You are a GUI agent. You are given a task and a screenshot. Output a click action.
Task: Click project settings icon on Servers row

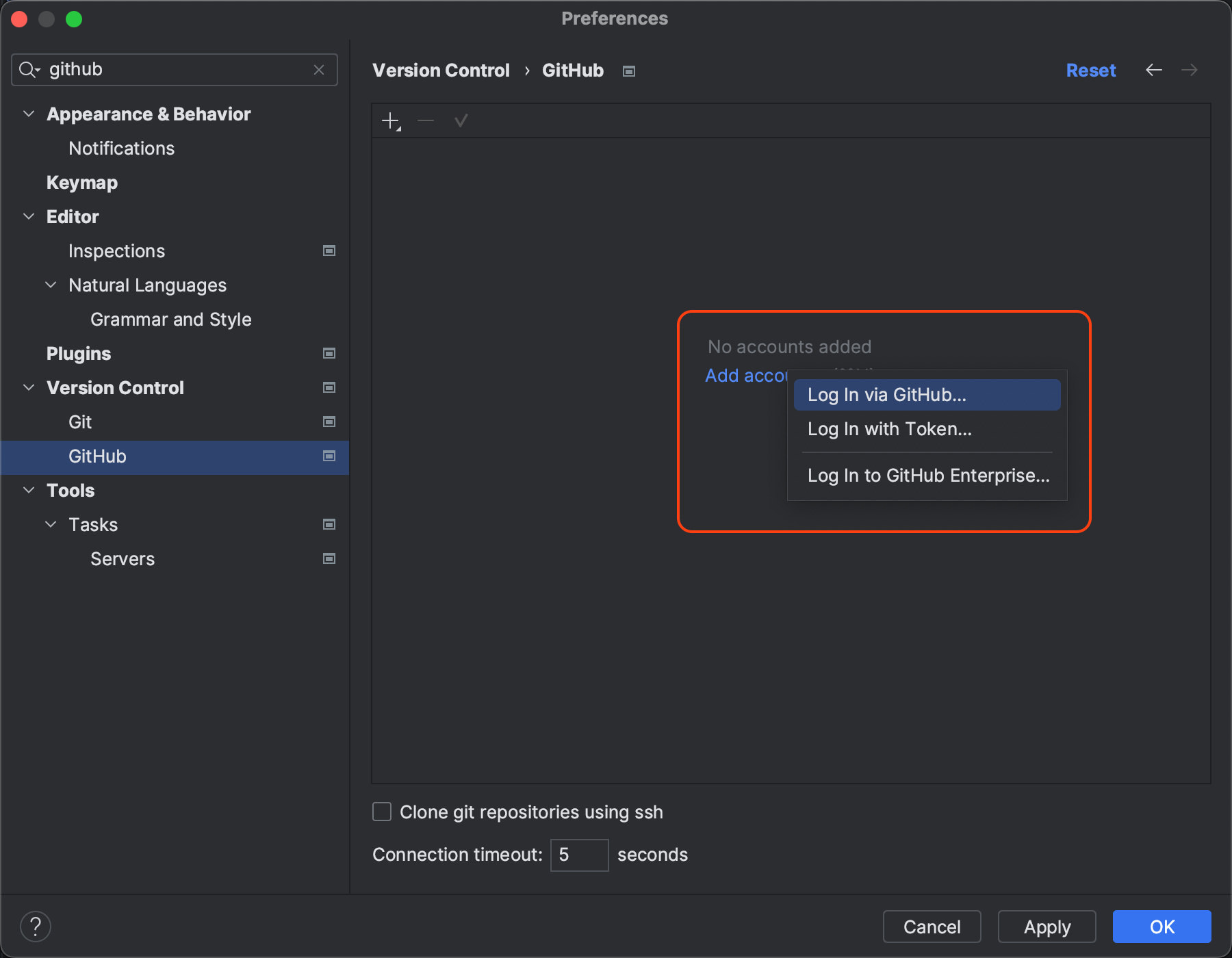pos(329,559)
